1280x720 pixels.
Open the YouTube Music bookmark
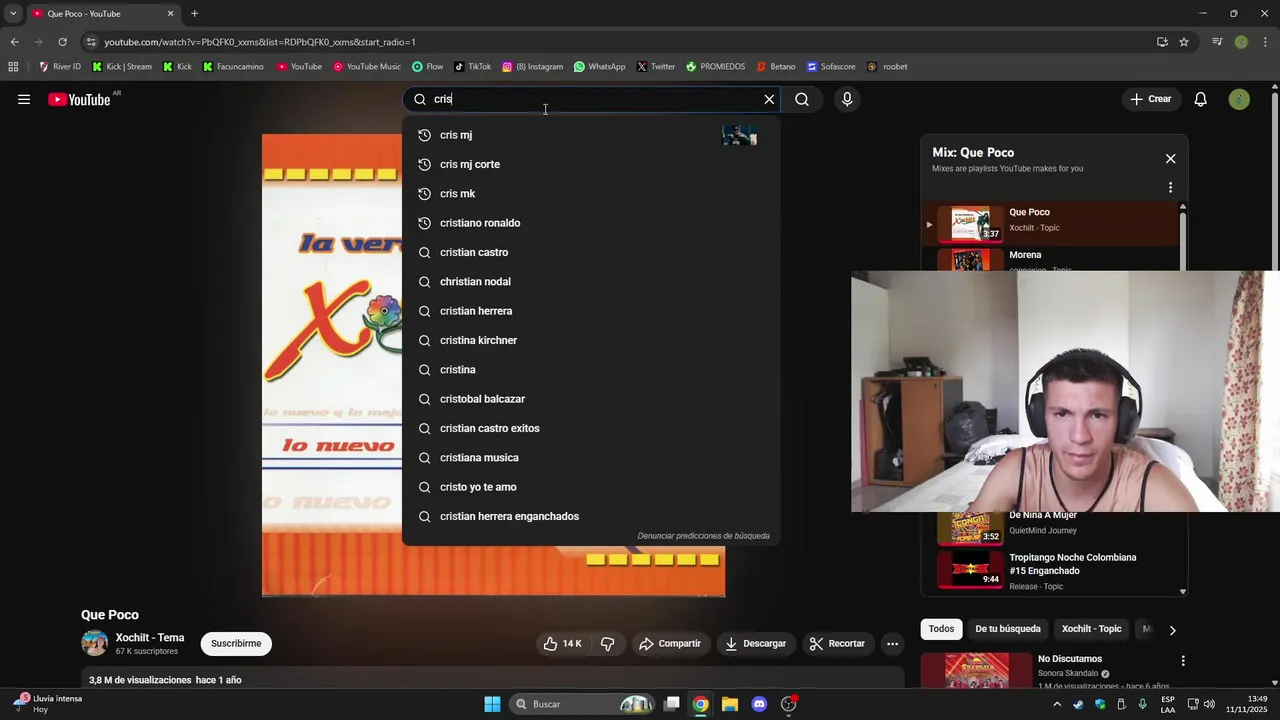pyautogui.click(x=367, y=67)
